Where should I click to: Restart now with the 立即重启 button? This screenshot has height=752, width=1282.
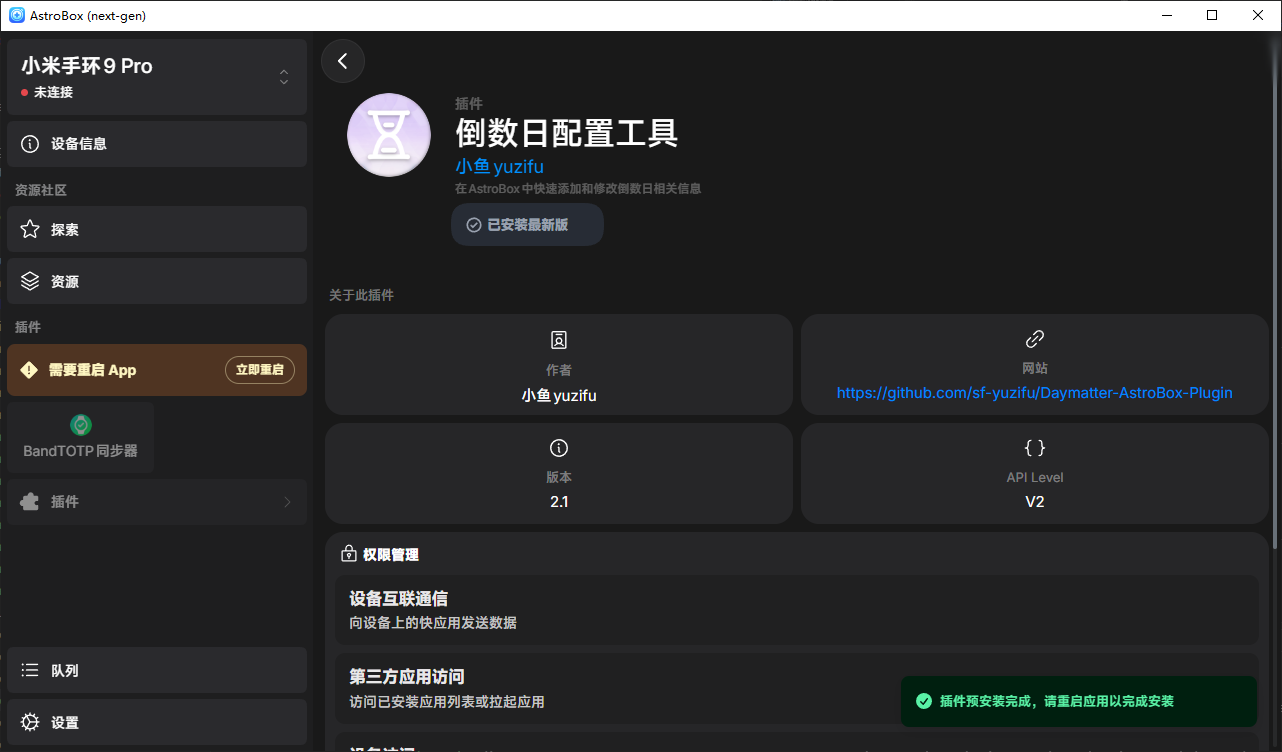[260, 370]
